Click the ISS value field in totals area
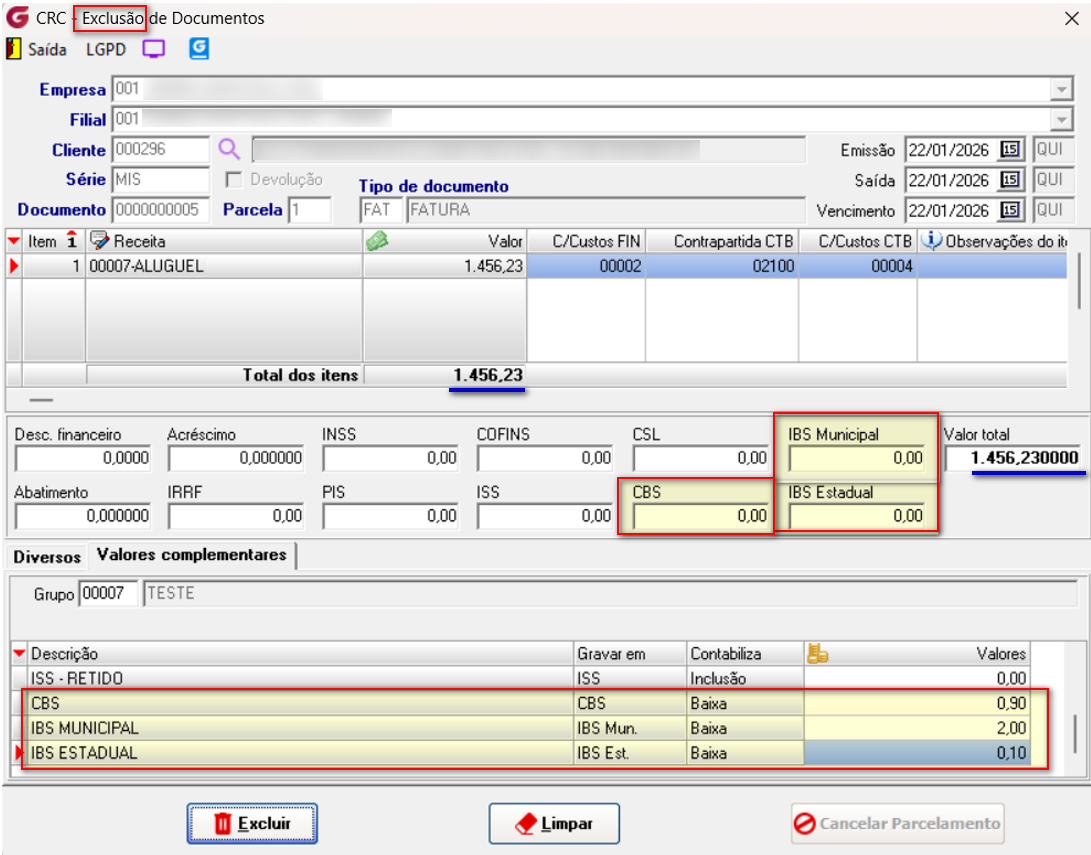Image resolution: width=1091 pixels, height=855 pixels. (x=545, y=516)
